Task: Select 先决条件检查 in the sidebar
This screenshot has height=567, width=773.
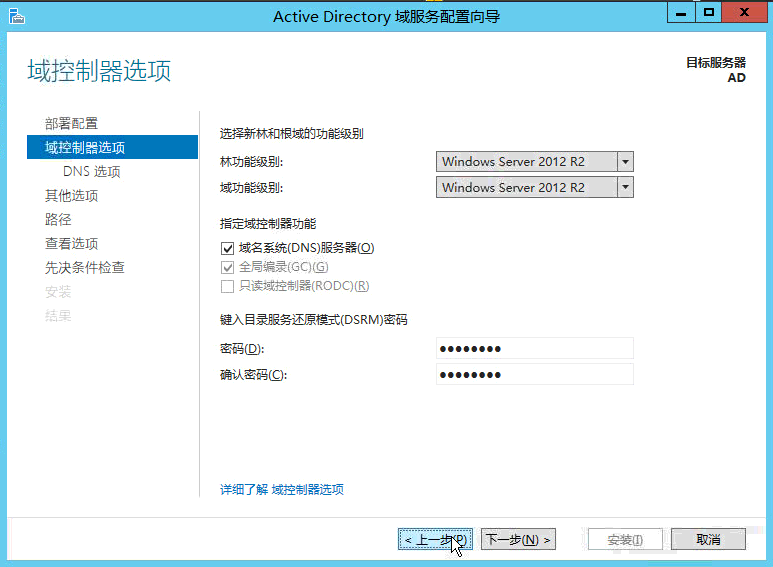Action: point(84,267)
